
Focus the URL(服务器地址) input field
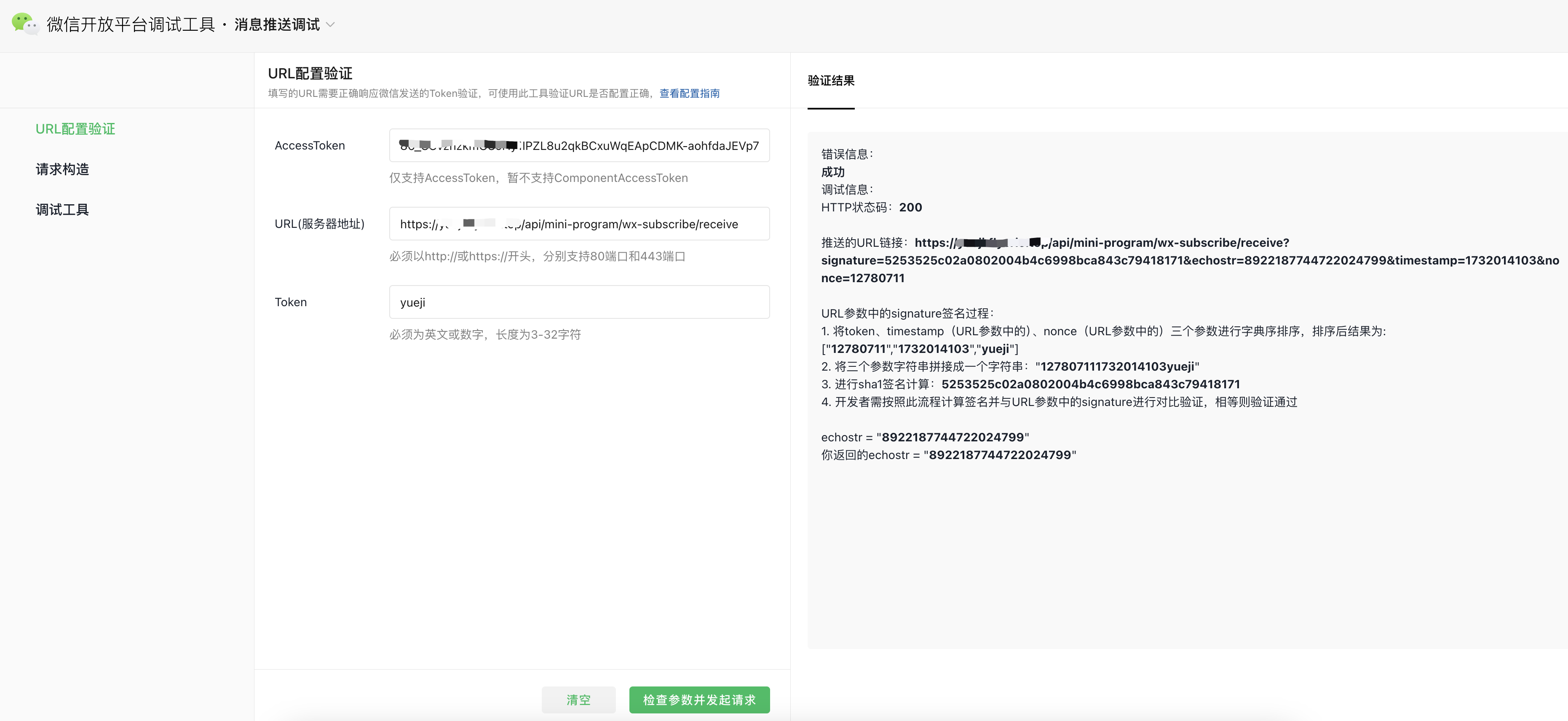[x=579, y=224]
